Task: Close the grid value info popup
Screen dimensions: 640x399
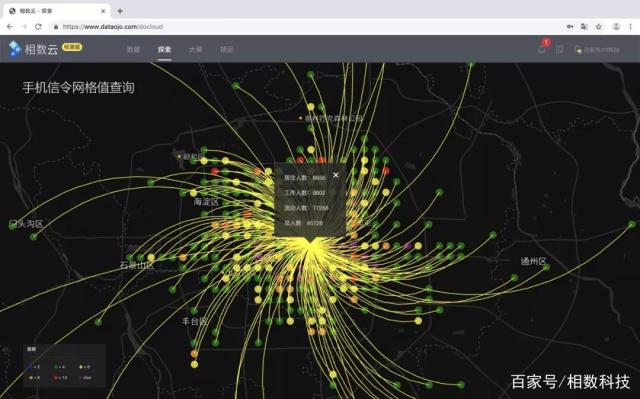Action: point(336,175)
